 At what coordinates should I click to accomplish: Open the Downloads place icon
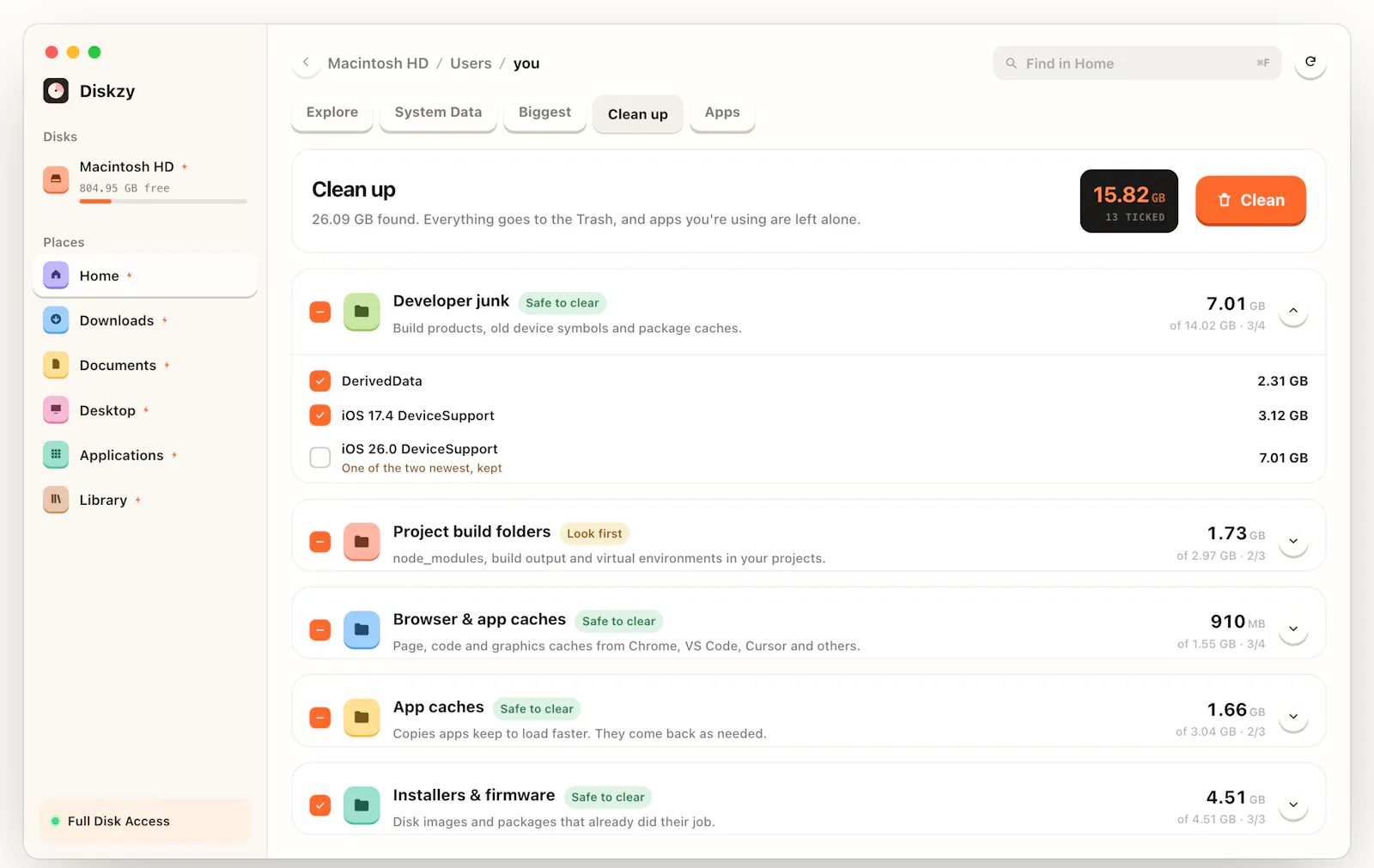coord(56,320)
